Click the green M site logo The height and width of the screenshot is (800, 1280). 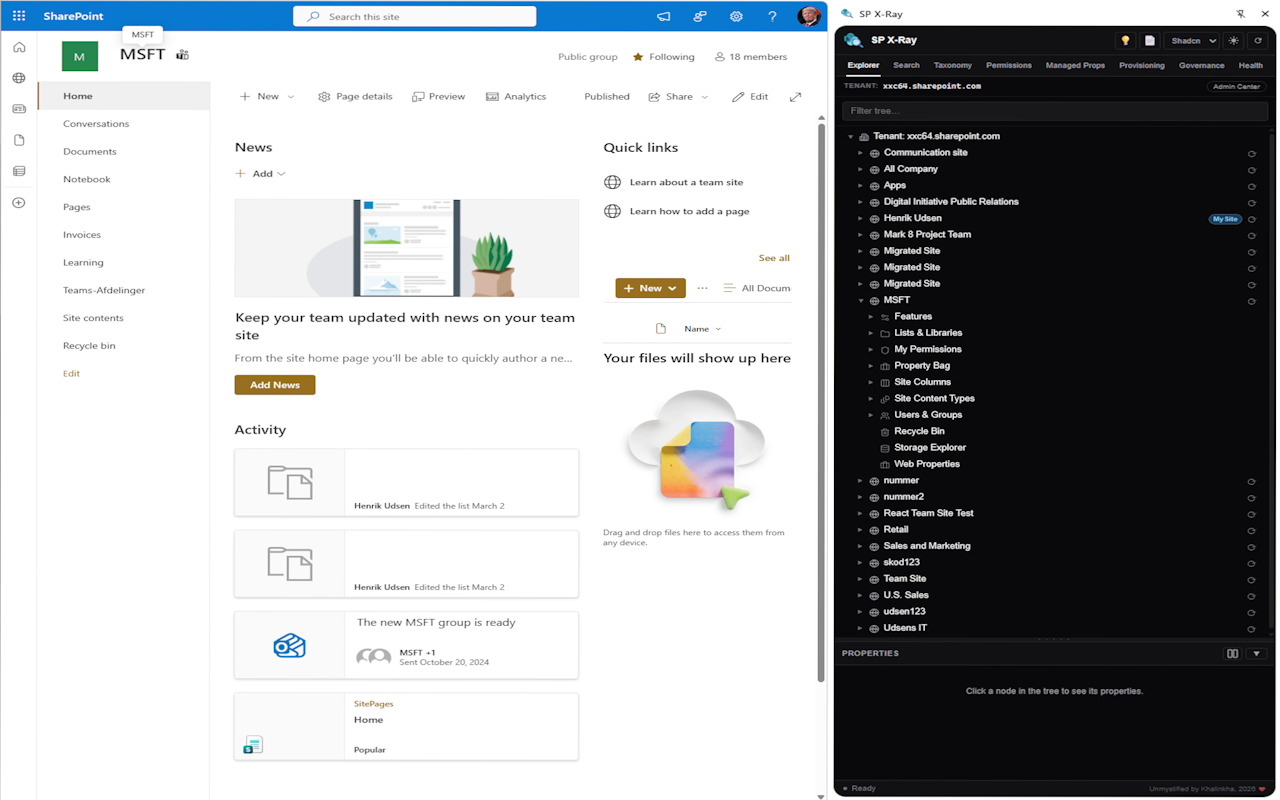tap(80, 56)
